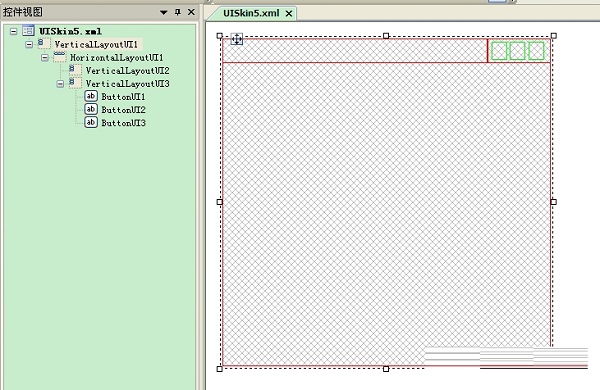Click the move handle icon on canvas
Image resolution: width=600 pixels, height=390 pixels.
click(237, 39)
